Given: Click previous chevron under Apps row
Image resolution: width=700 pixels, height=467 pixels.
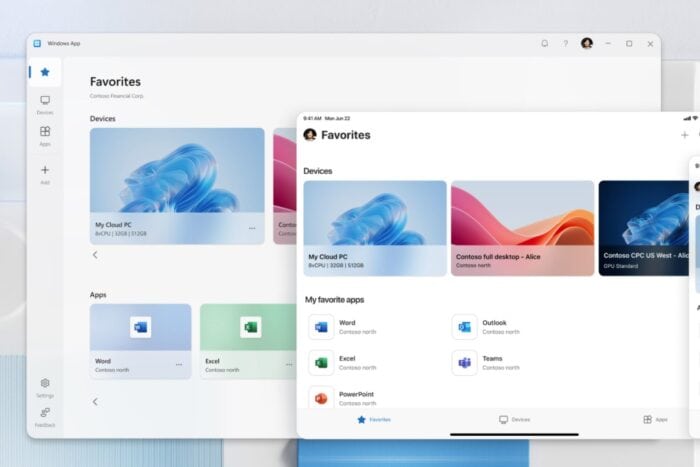Looking at the screenshot, I should click(95, 402).
